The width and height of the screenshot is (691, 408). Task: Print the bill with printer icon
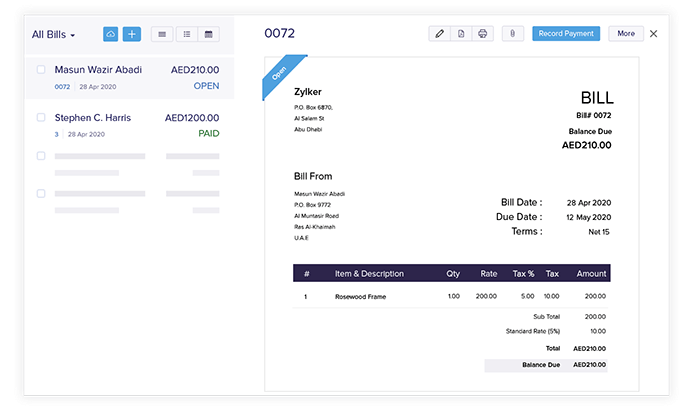[x=483, y=33]
